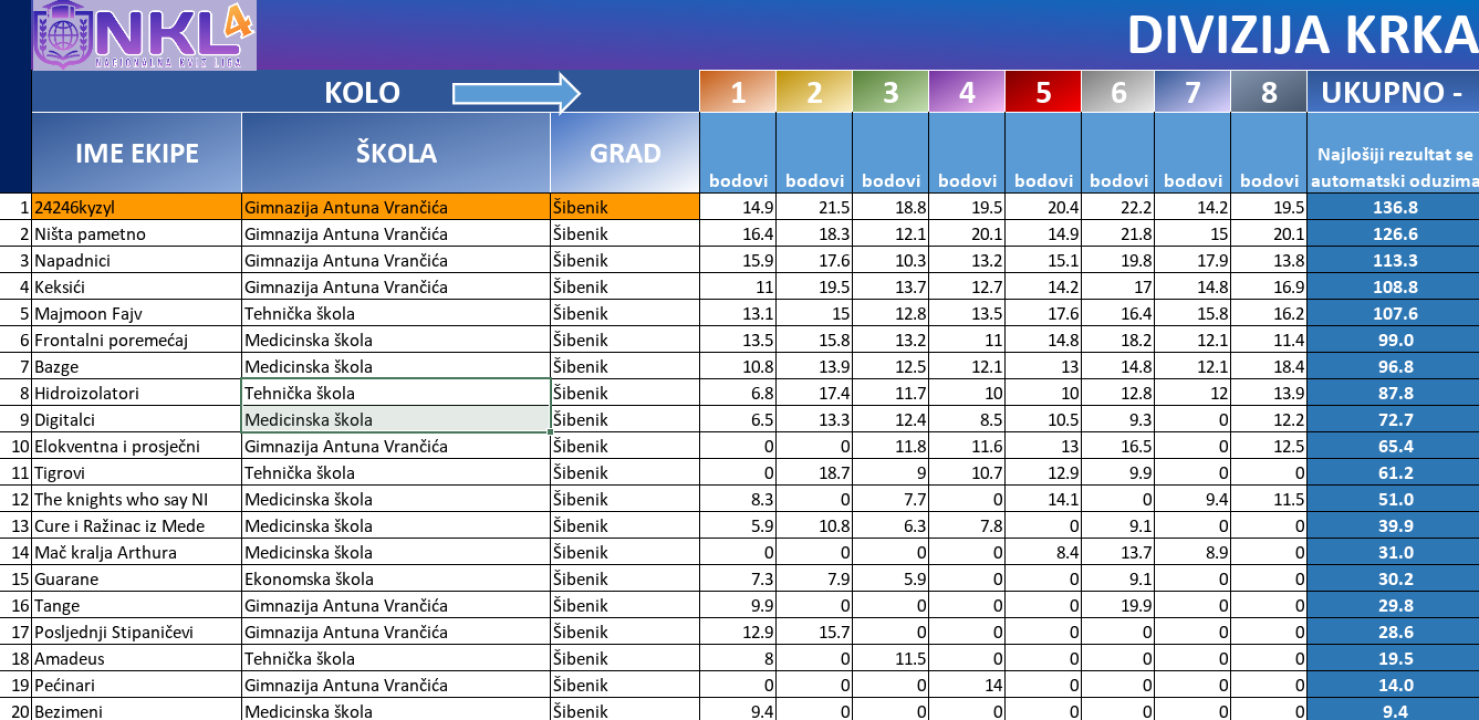
Task: Click the ŠKOLA column header
Action: coord(396,153)
